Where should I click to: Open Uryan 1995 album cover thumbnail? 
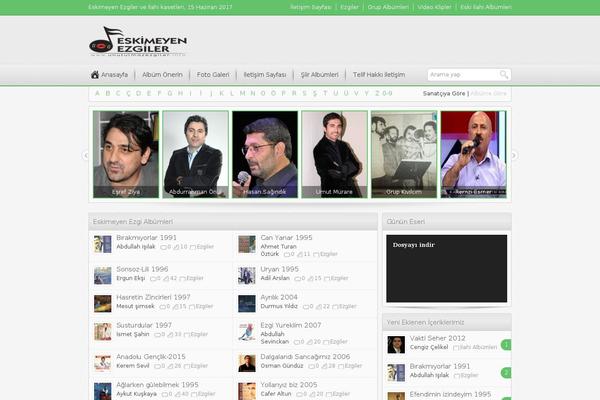click(x=247, y=276)
